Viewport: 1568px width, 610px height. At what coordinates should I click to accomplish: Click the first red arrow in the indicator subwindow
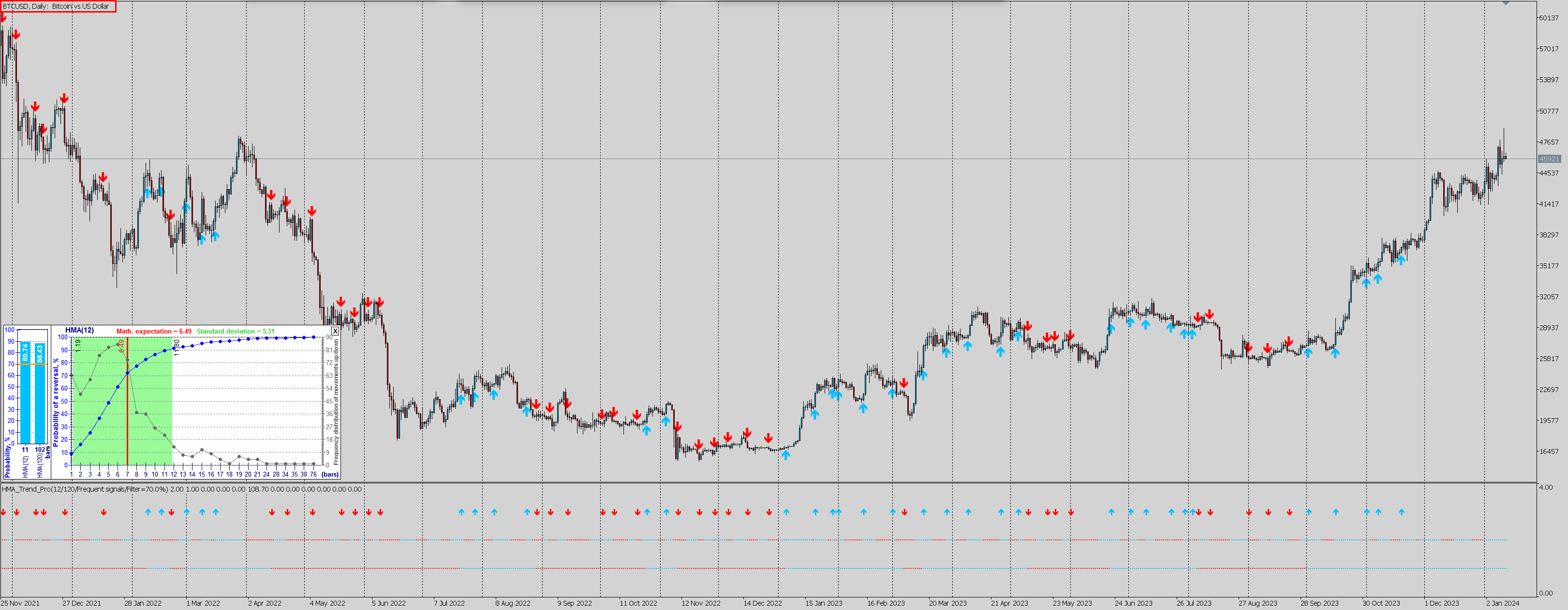coord(3,512)
